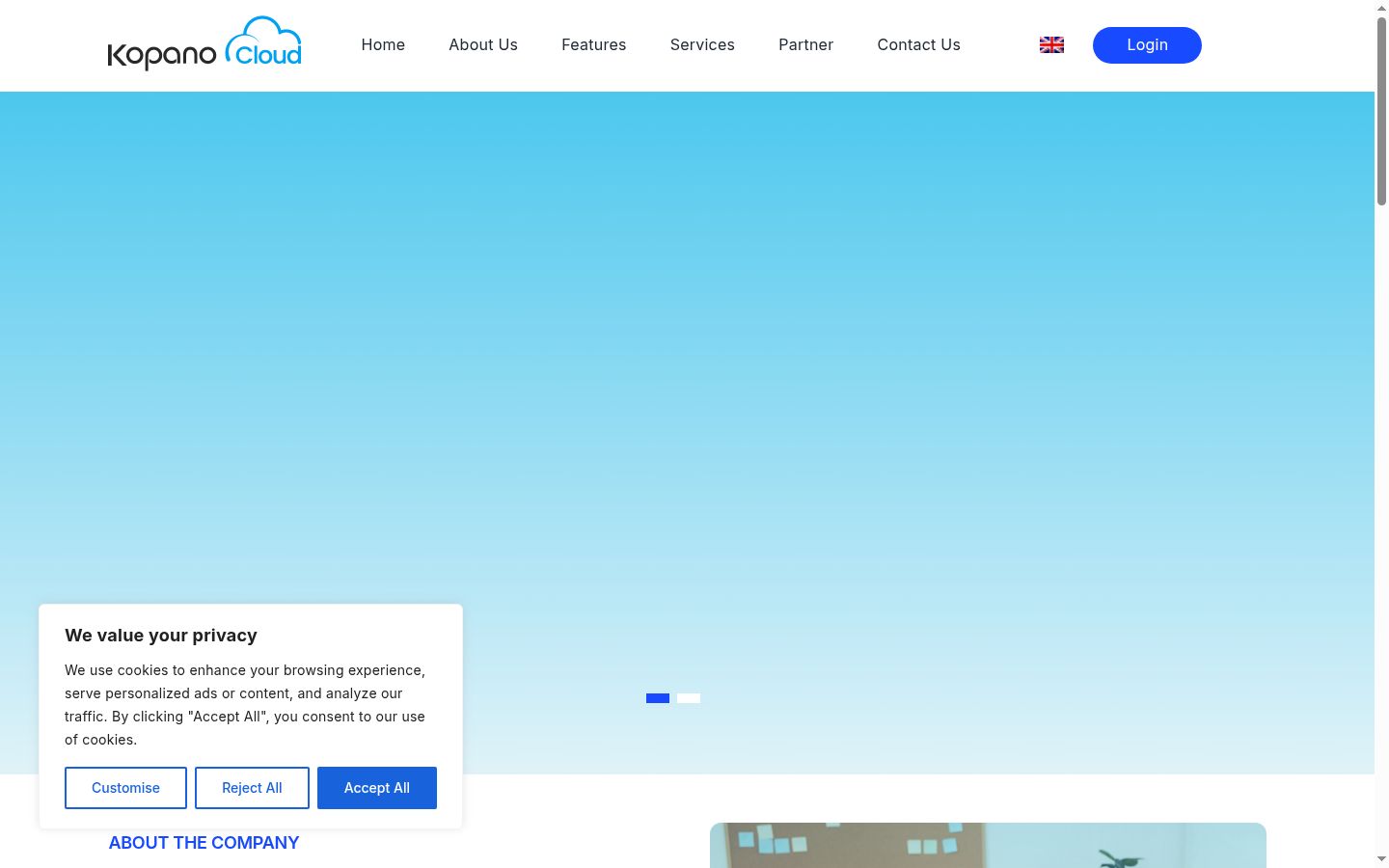The height and width of the screenshot is (868, 1389).
Task: Click the scrollbar up arrow
Action: 1381,8
